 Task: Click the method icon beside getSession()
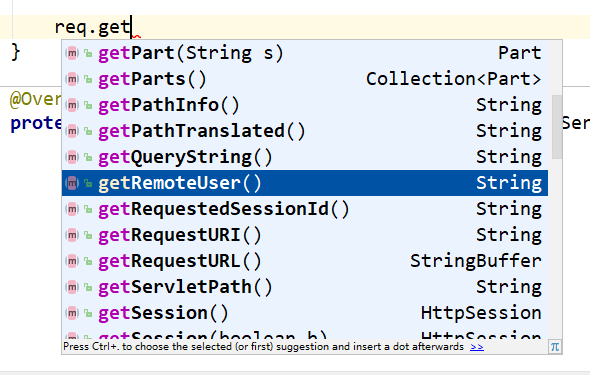click(x=71, y=313)
